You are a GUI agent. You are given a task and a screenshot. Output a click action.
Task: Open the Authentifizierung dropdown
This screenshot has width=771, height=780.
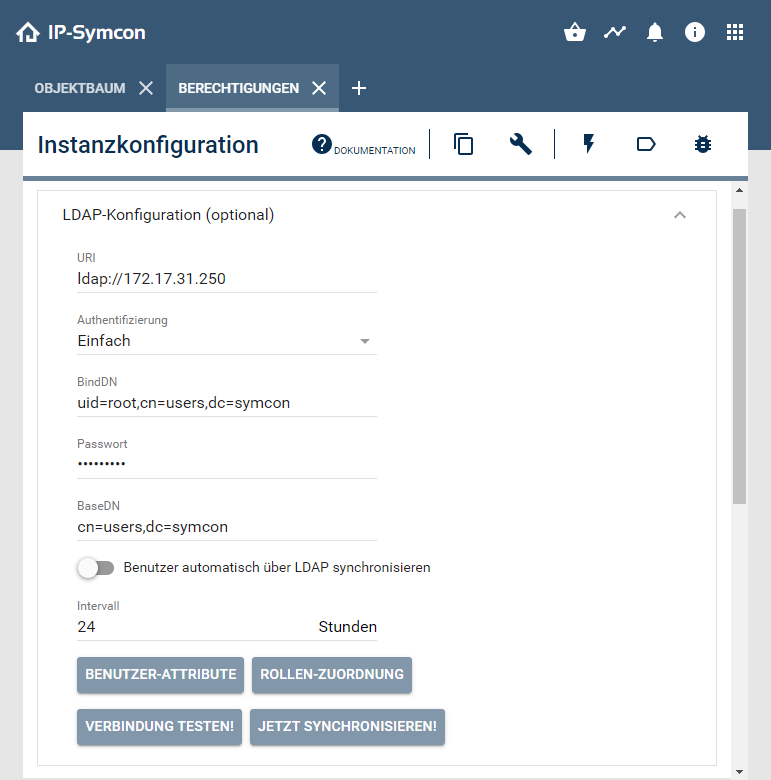click(x=226, y=341)
